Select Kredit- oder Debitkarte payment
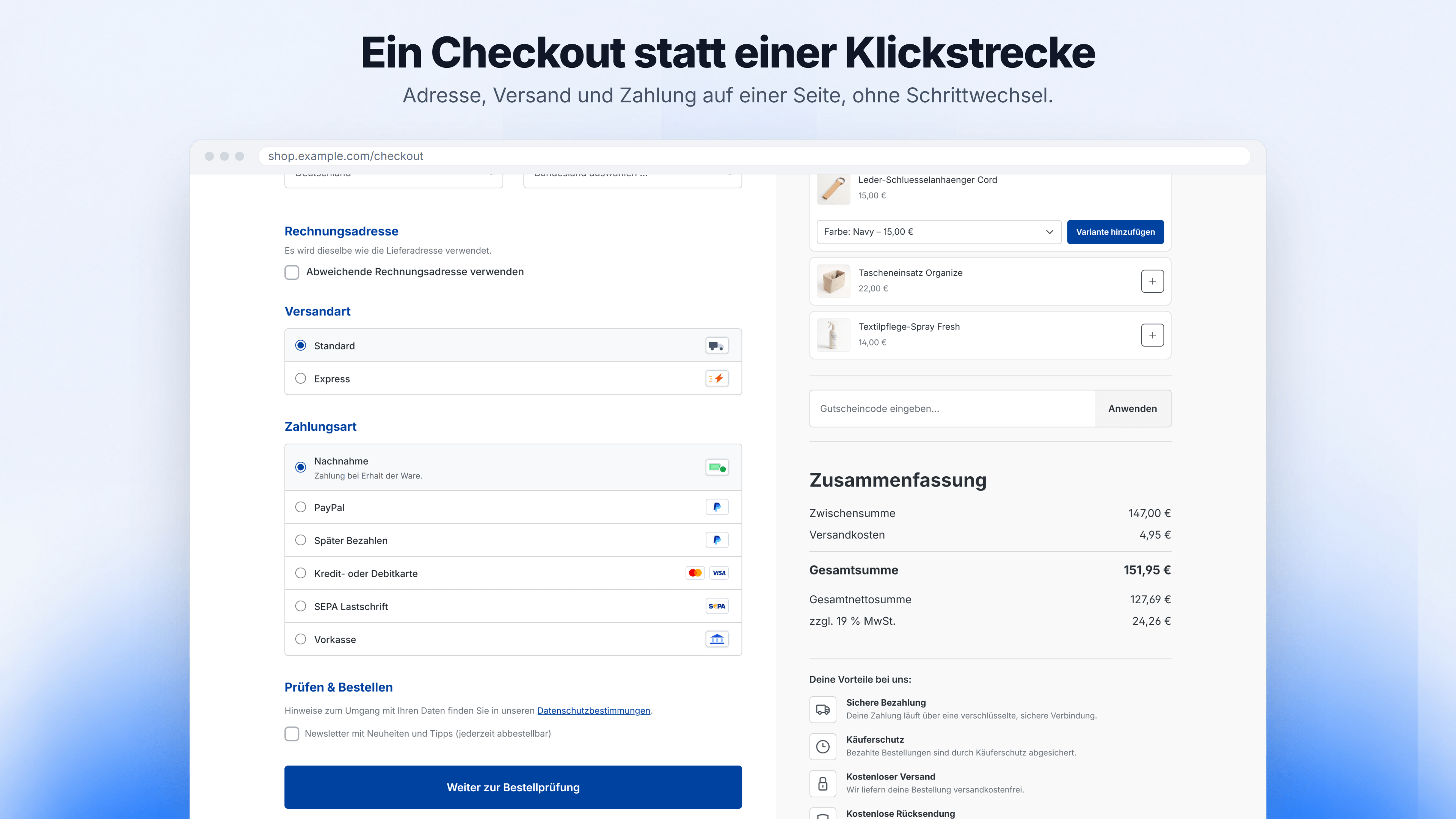The width and height of the screenshot is (1456, 819). (x=301, y=573)
